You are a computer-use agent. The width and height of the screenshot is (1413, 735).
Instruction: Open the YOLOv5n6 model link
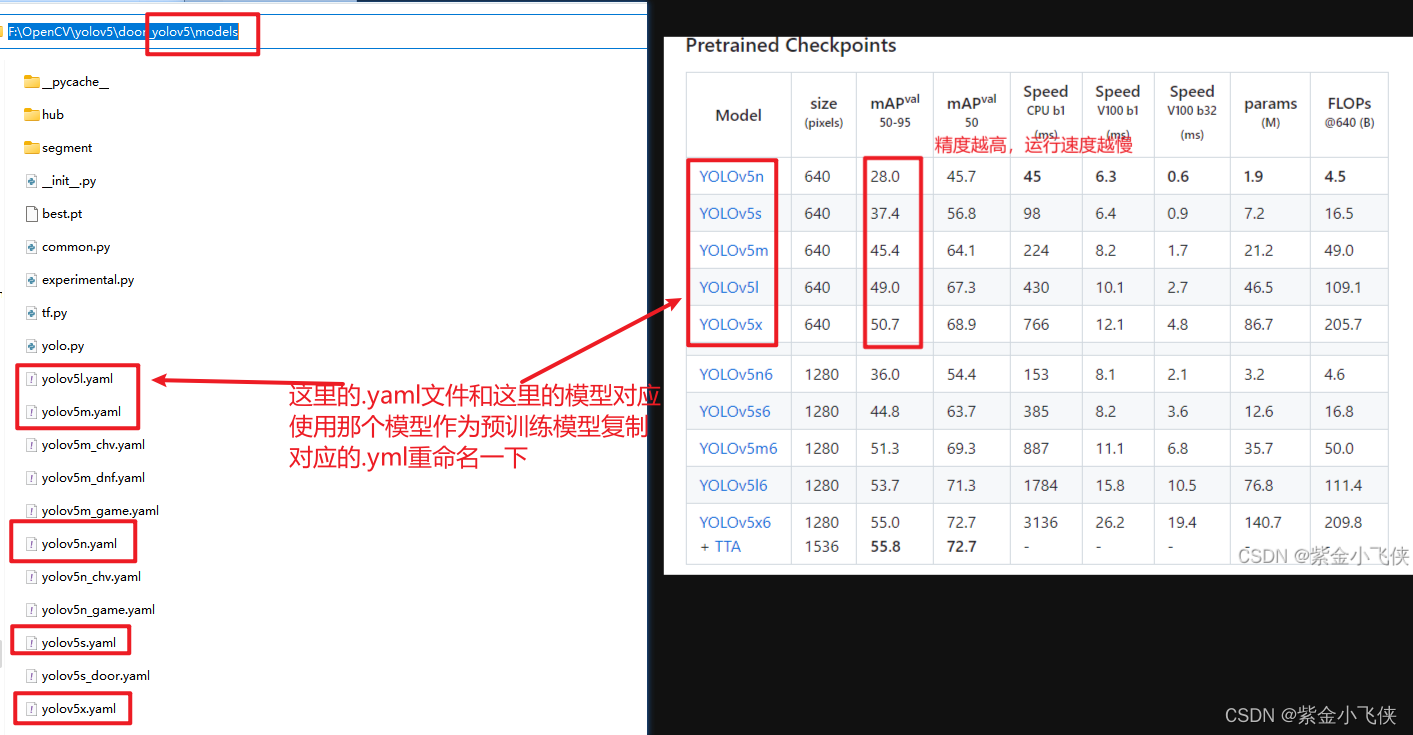736,374
